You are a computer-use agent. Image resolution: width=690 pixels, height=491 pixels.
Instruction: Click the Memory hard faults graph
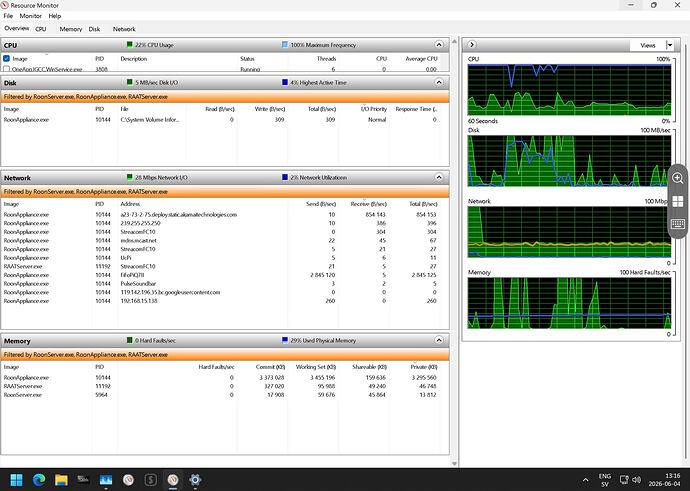569,303
